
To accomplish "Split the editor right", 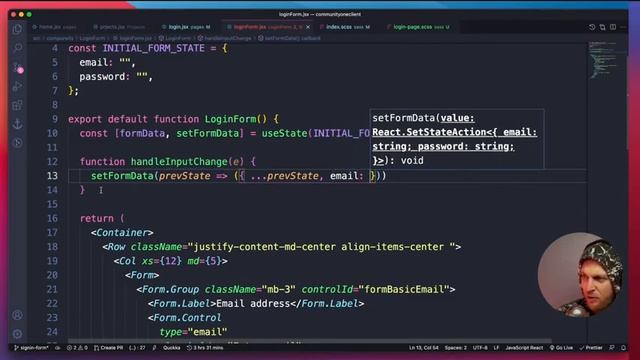I will [613, 27].
